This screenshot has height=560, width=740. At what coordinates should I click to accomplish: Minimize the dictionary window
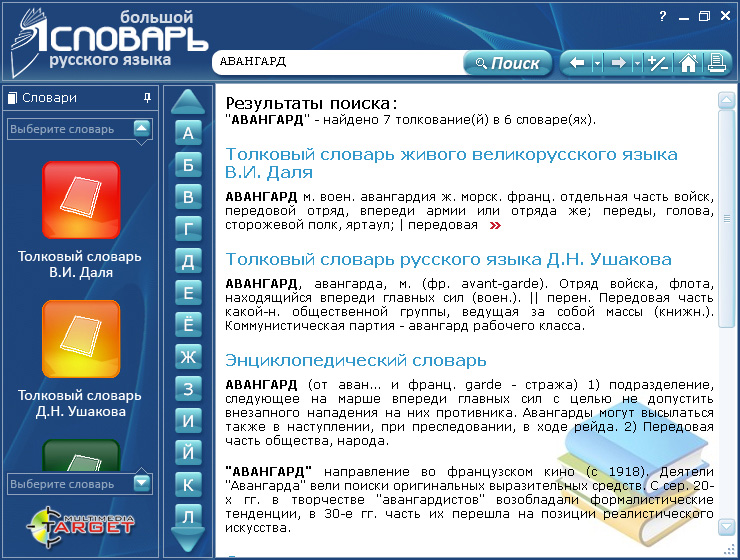click(684, 17)
